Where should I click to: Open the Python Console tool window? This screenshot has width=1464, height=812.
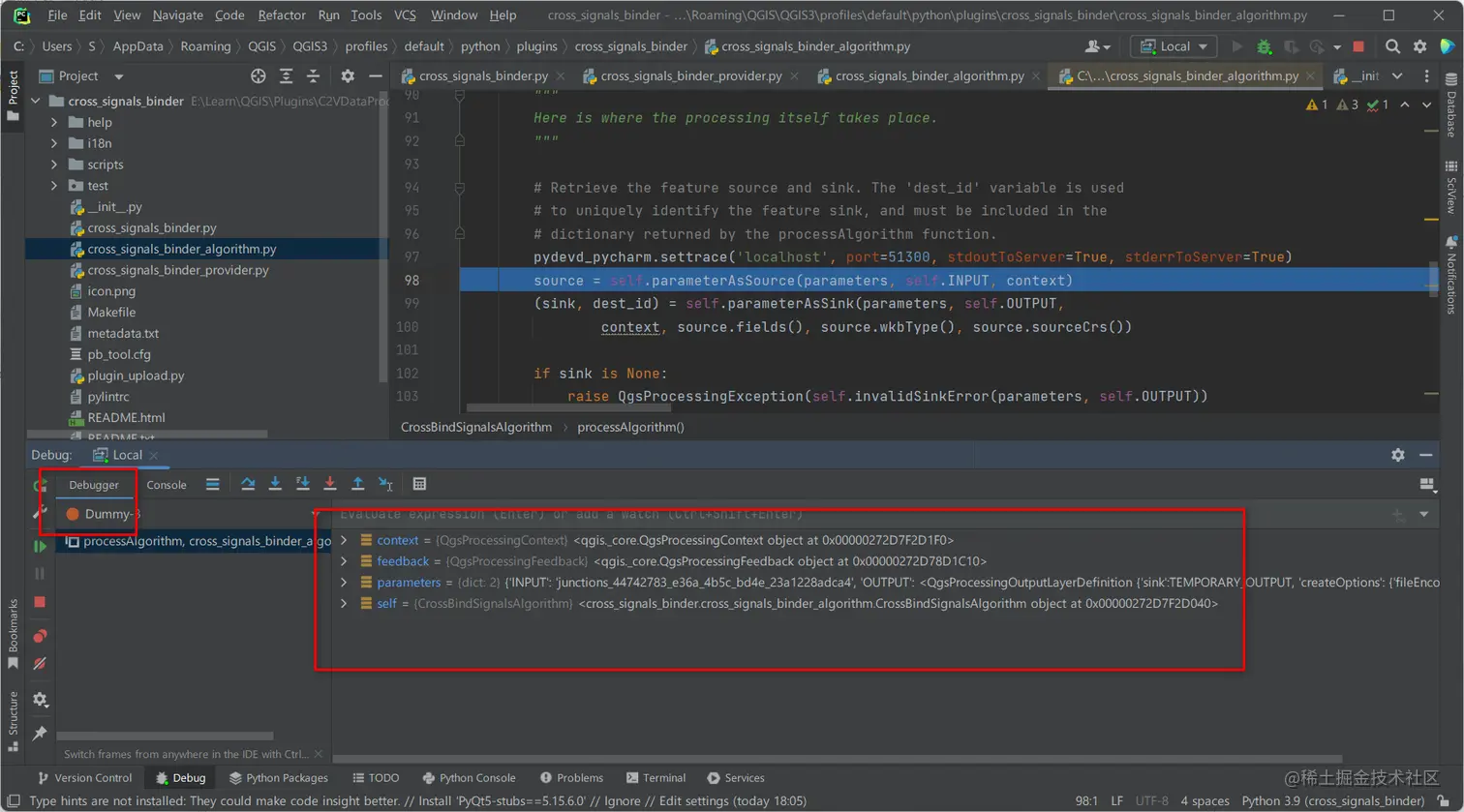click(x=470, y=778)
